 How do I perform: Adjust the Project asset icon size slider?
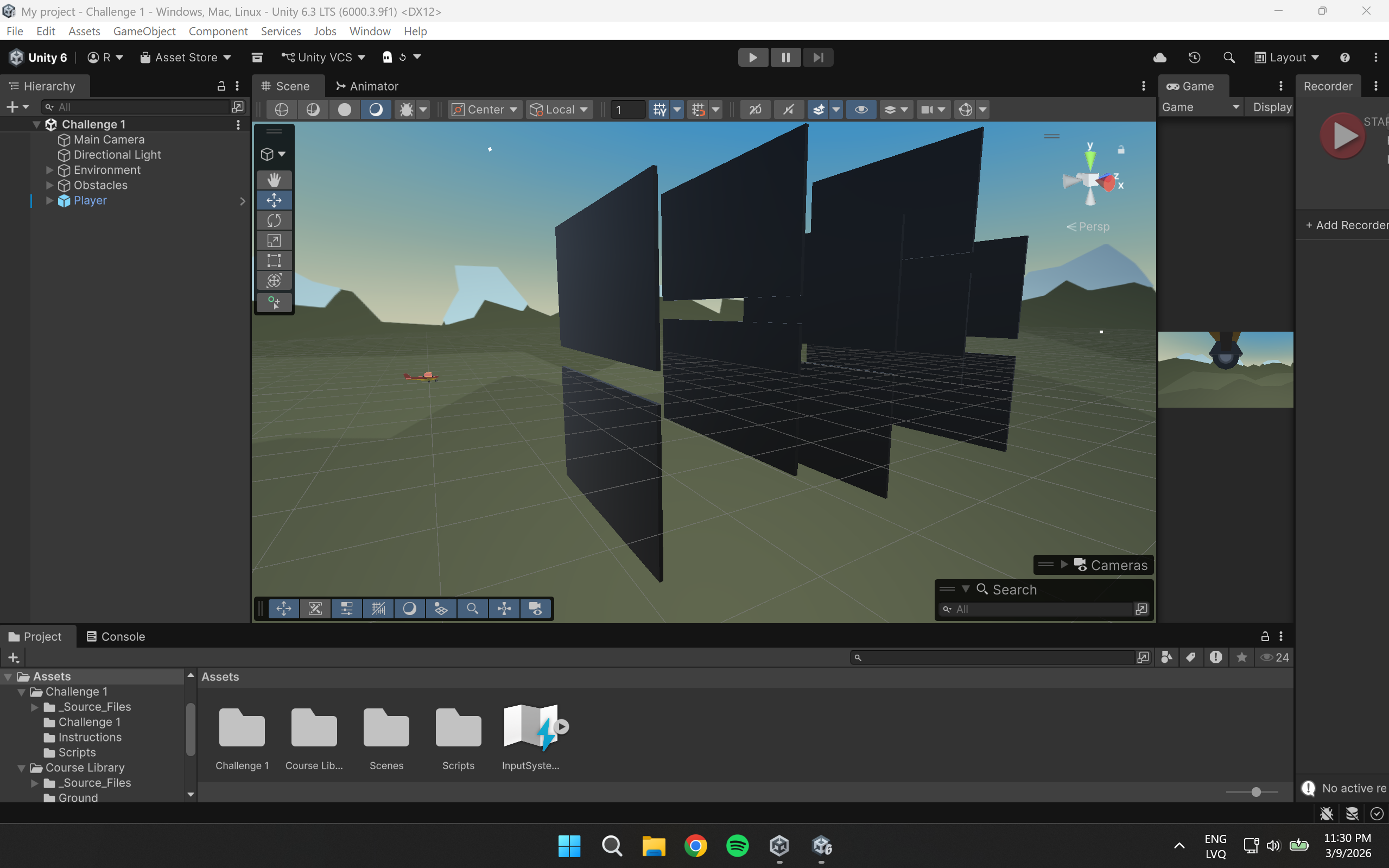pos(1256,792)
